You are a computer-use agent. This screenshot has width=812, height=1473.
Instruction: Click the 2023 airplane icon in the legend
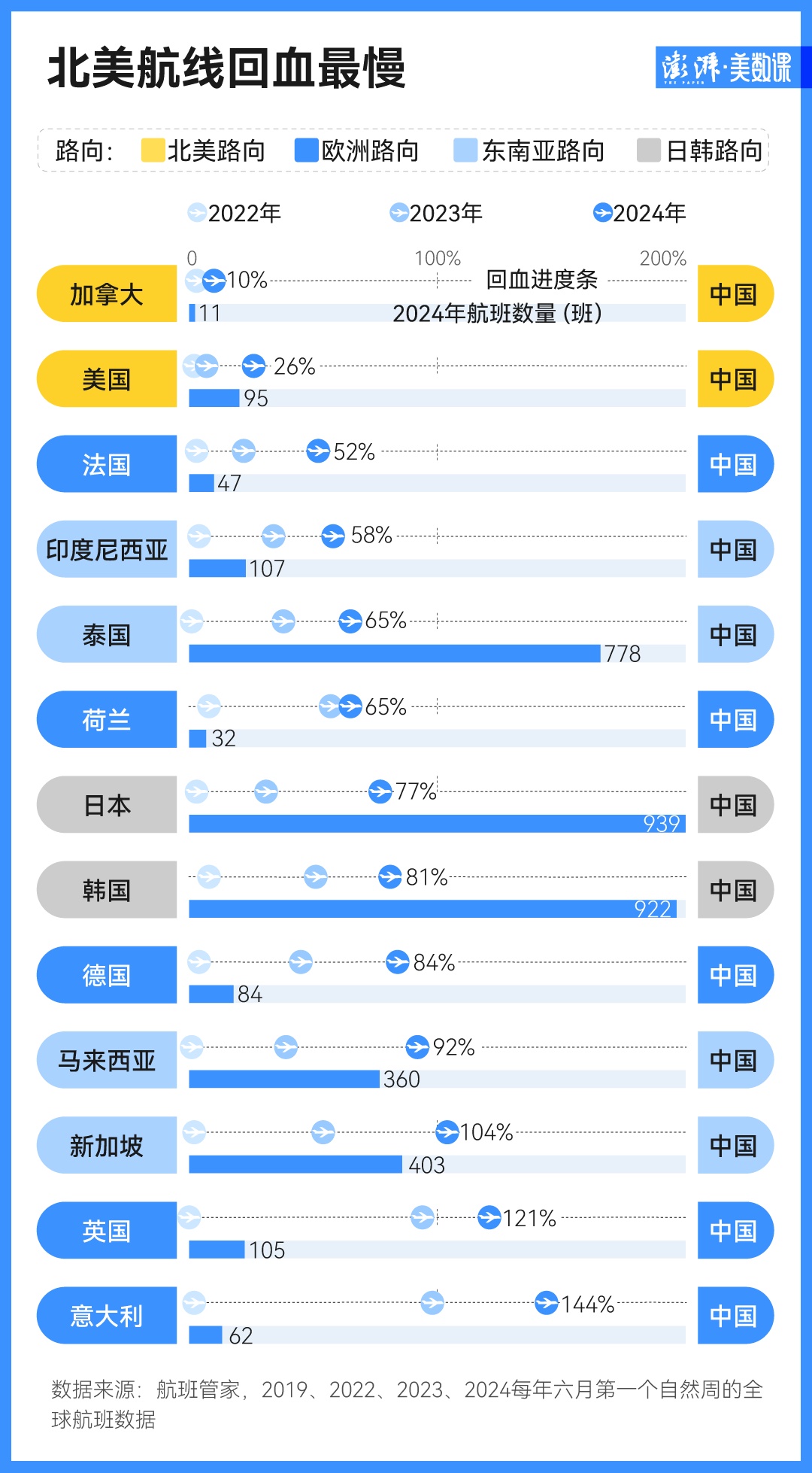tap(399, 213)
